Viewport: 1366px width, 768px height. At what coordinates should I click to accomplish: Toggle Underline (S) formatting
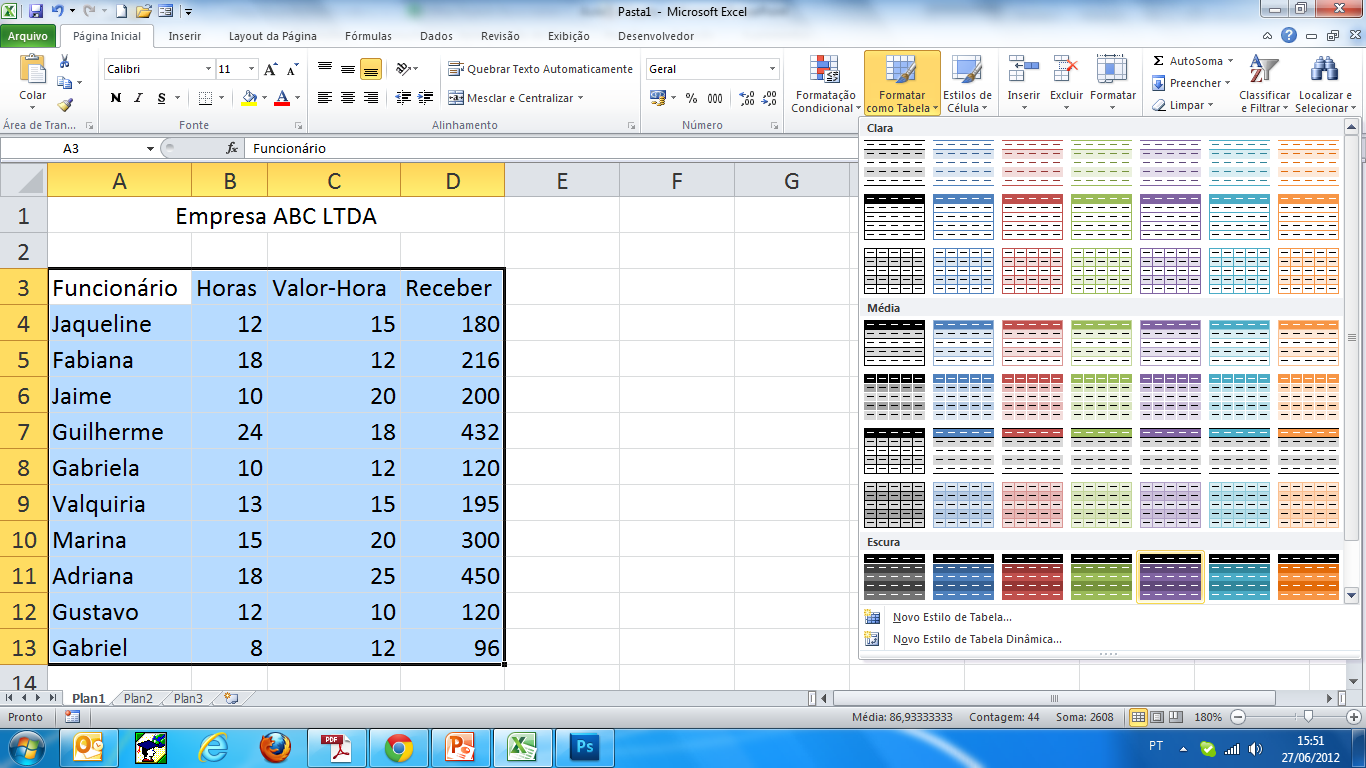tap(160, 98)
